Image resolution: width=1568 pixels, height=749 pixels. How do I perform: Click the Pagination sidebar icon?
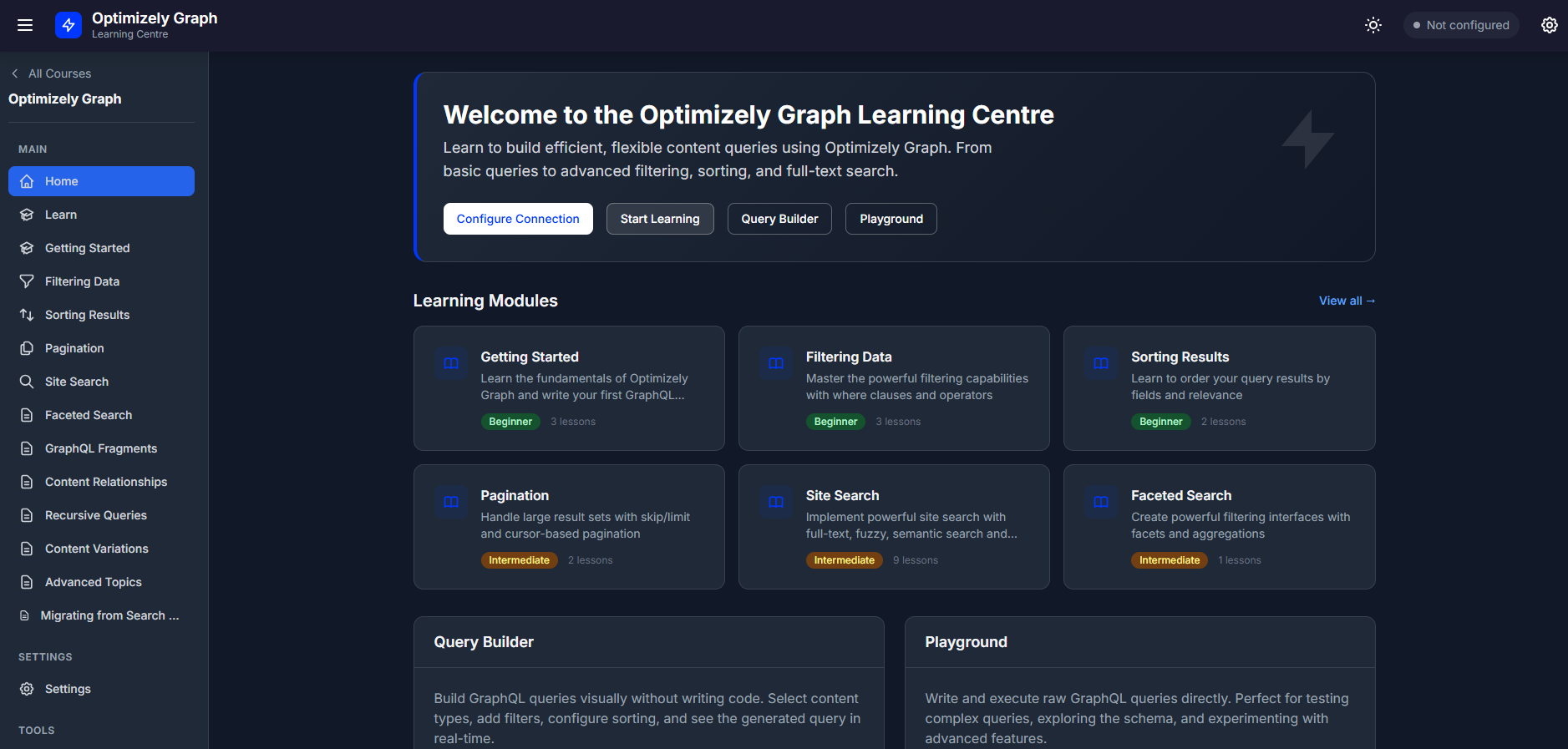point(27,348)
